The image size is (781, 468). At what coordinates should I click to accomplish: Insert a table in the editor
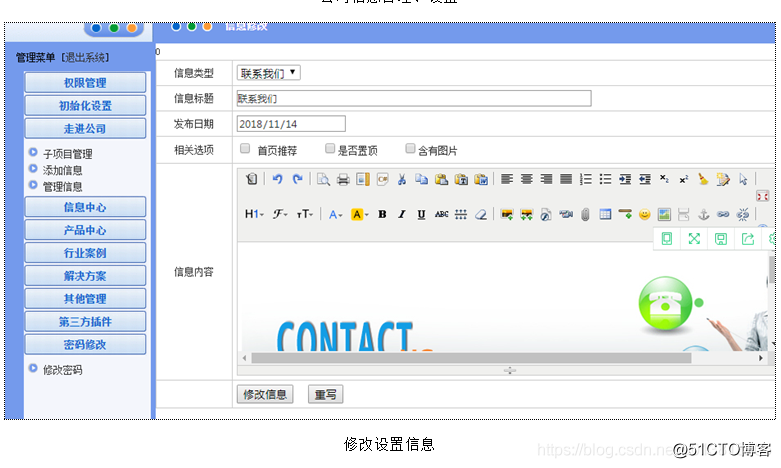click(605, 215)
